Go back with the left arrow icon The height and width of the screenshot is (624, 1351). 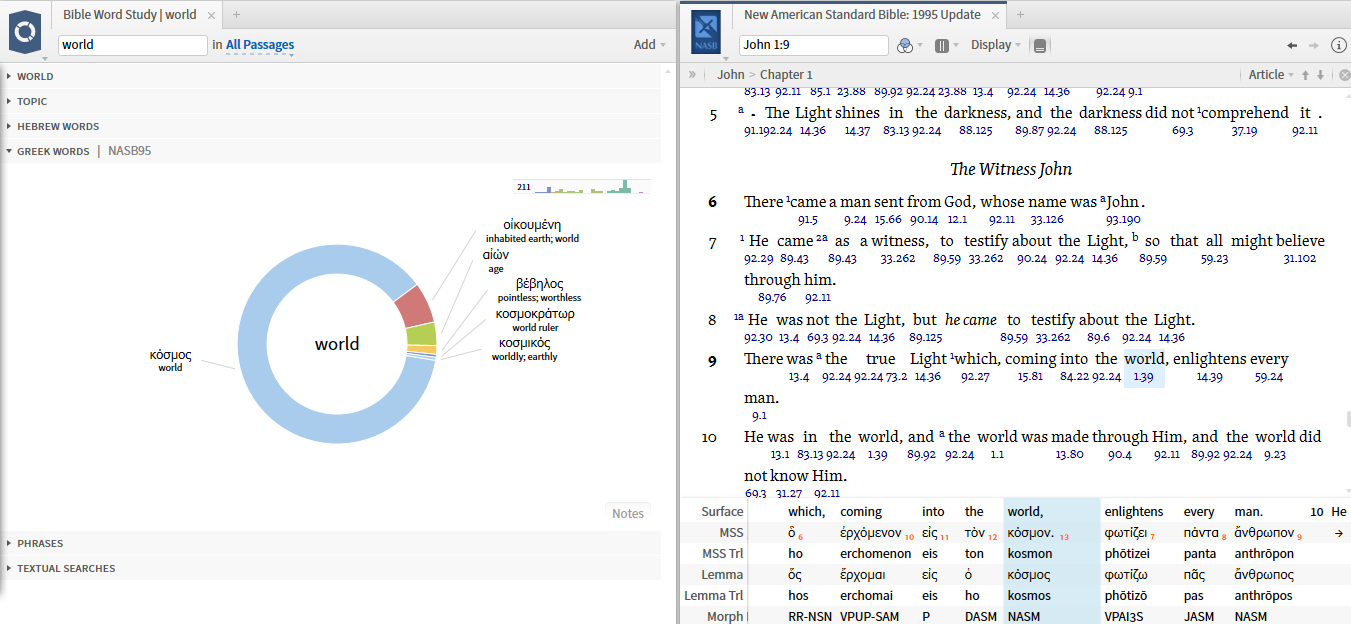click(x=1292, y=45)
